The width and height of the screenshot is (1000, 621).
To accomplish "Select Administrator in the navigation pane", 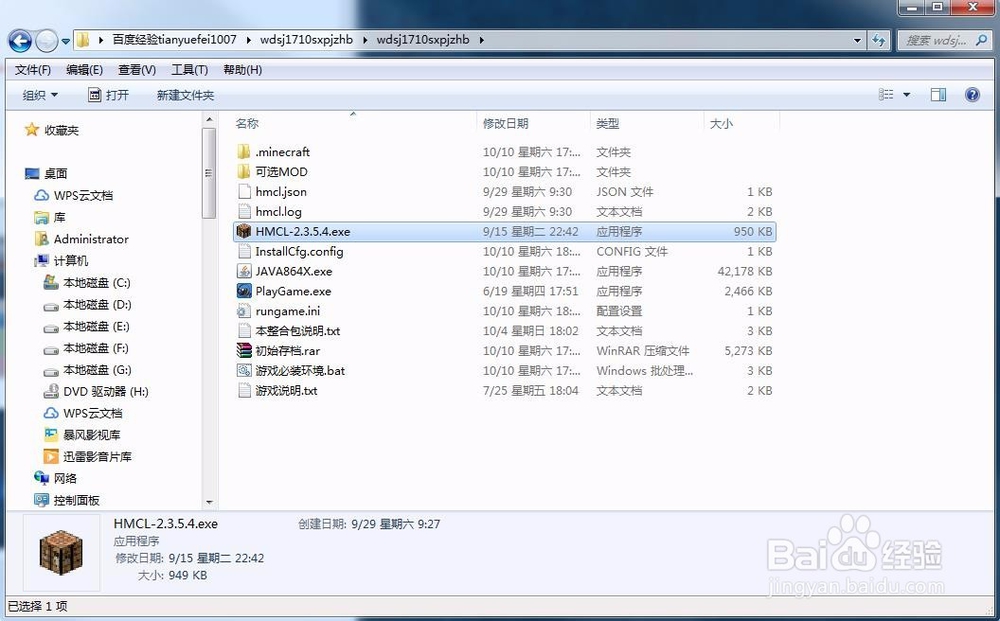I will (x=91, y=239).
